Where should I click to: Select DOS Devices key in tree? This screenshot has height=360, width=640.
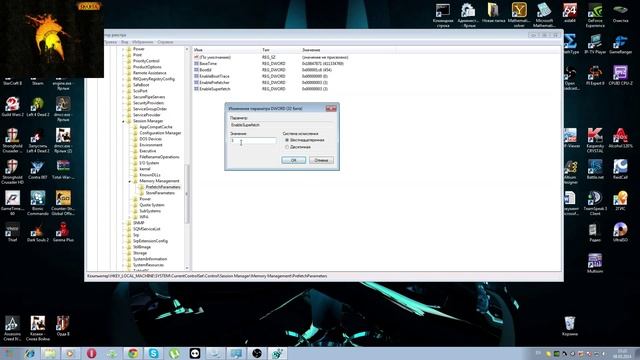pyautogui.click(x=150, y=139)
